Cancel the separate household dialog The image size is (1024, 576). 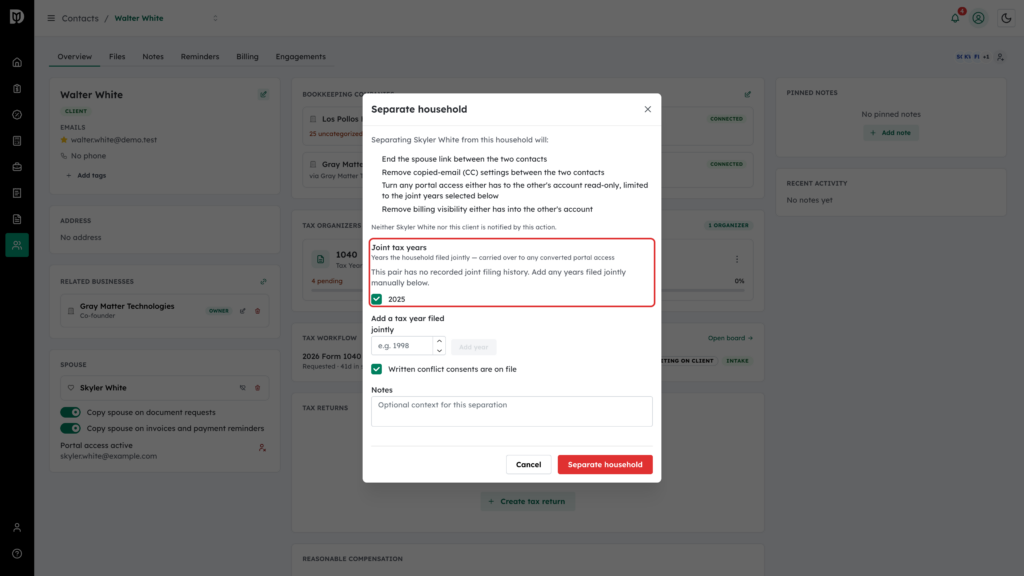coord(528,464)
